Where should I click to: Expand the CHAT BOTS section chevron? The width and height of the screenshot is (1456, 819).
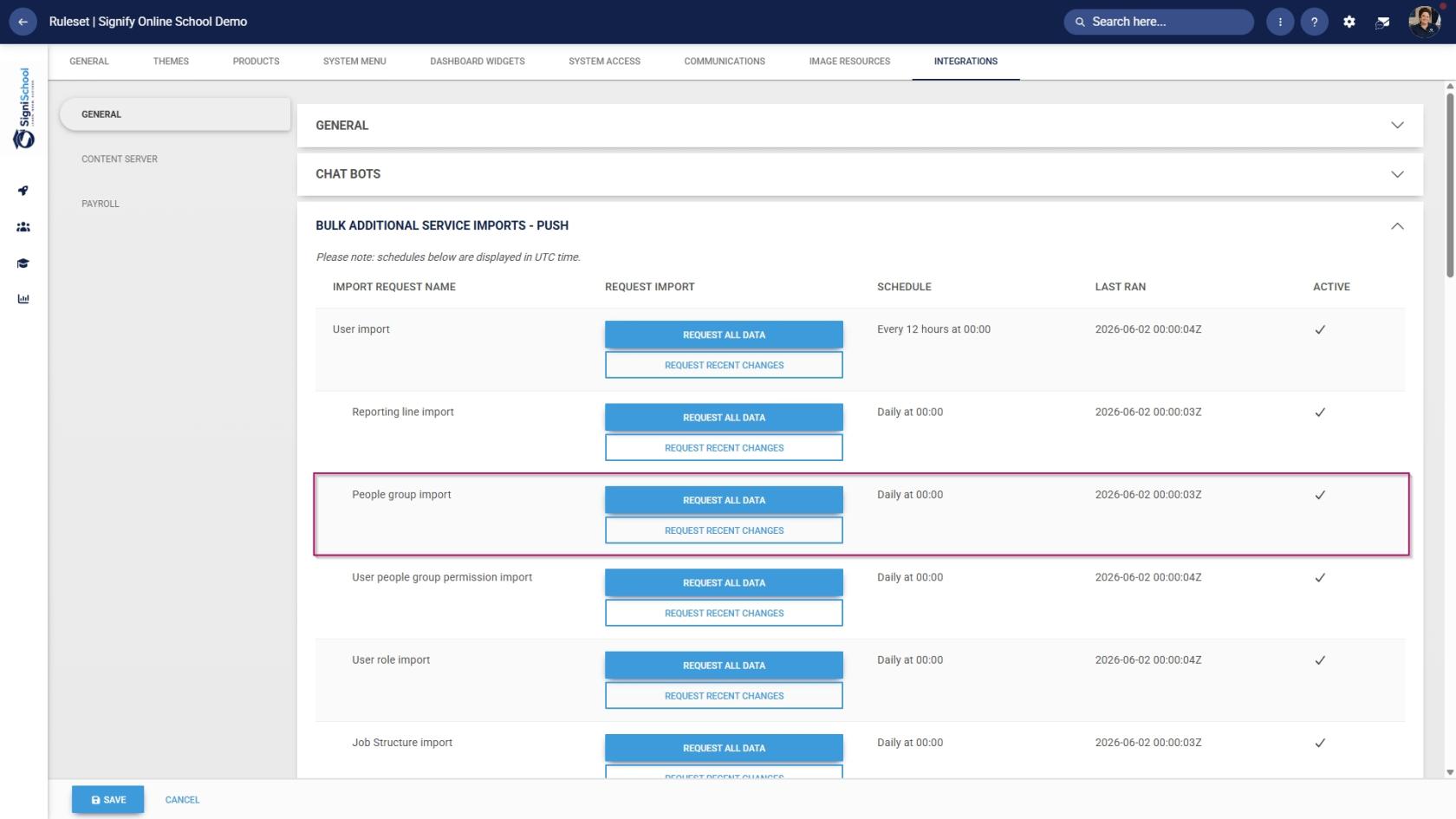click(x=1397, y=174)
